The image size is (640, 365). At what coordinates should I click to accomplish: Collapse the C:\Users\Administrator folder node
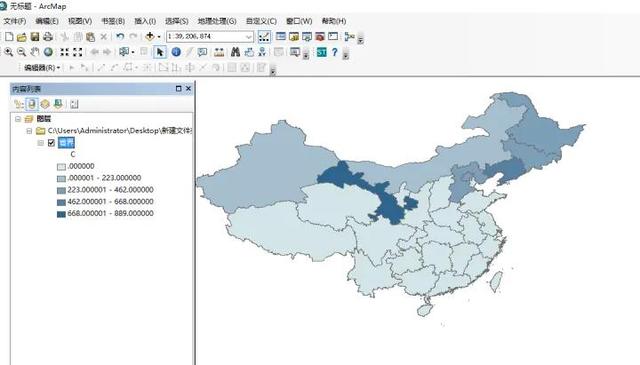point(29,131)
